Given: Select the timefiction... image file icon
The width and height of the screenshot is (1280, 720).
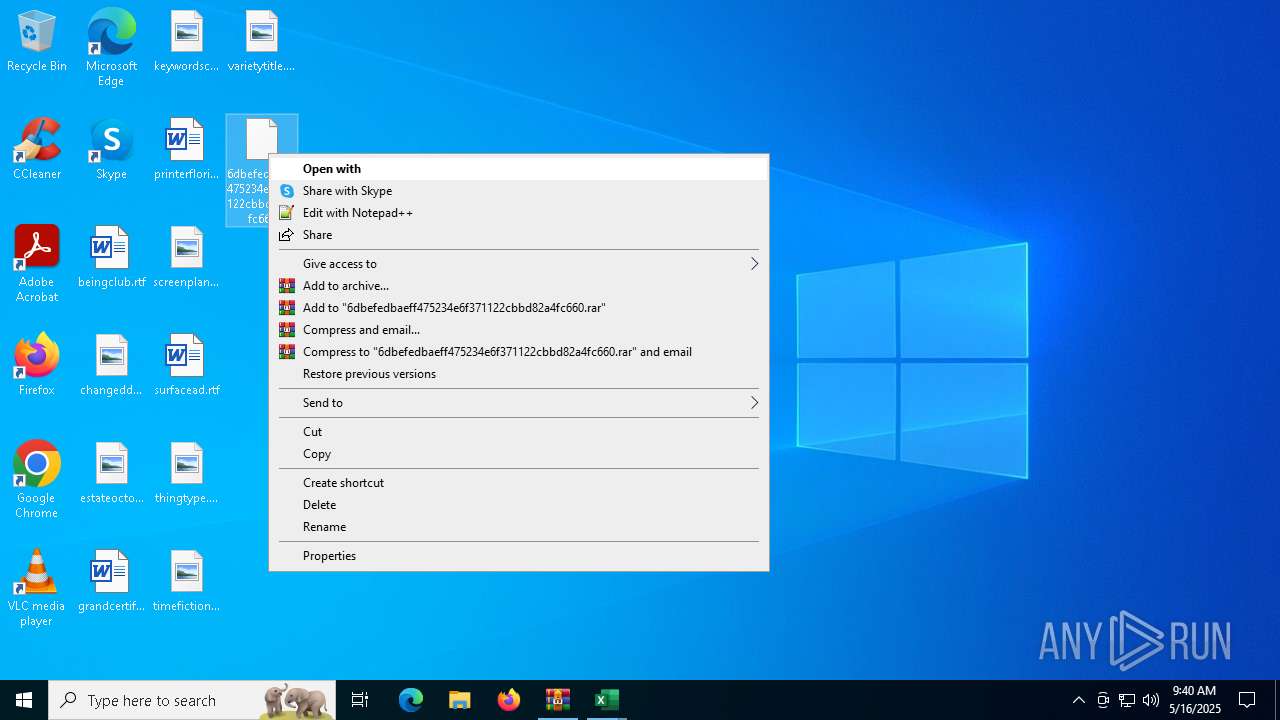Looking at the screenshot, I should coord(186,582).
